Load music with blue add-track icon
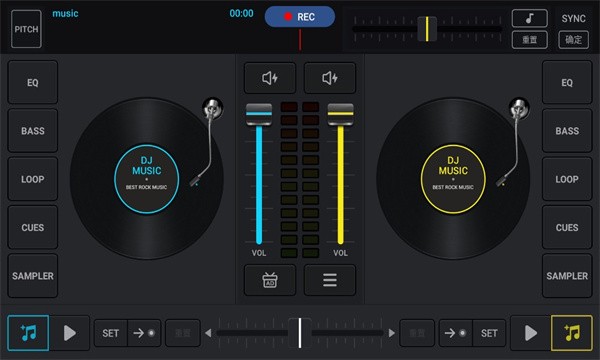This screenshot has width=600, height=360. [28, 333]
